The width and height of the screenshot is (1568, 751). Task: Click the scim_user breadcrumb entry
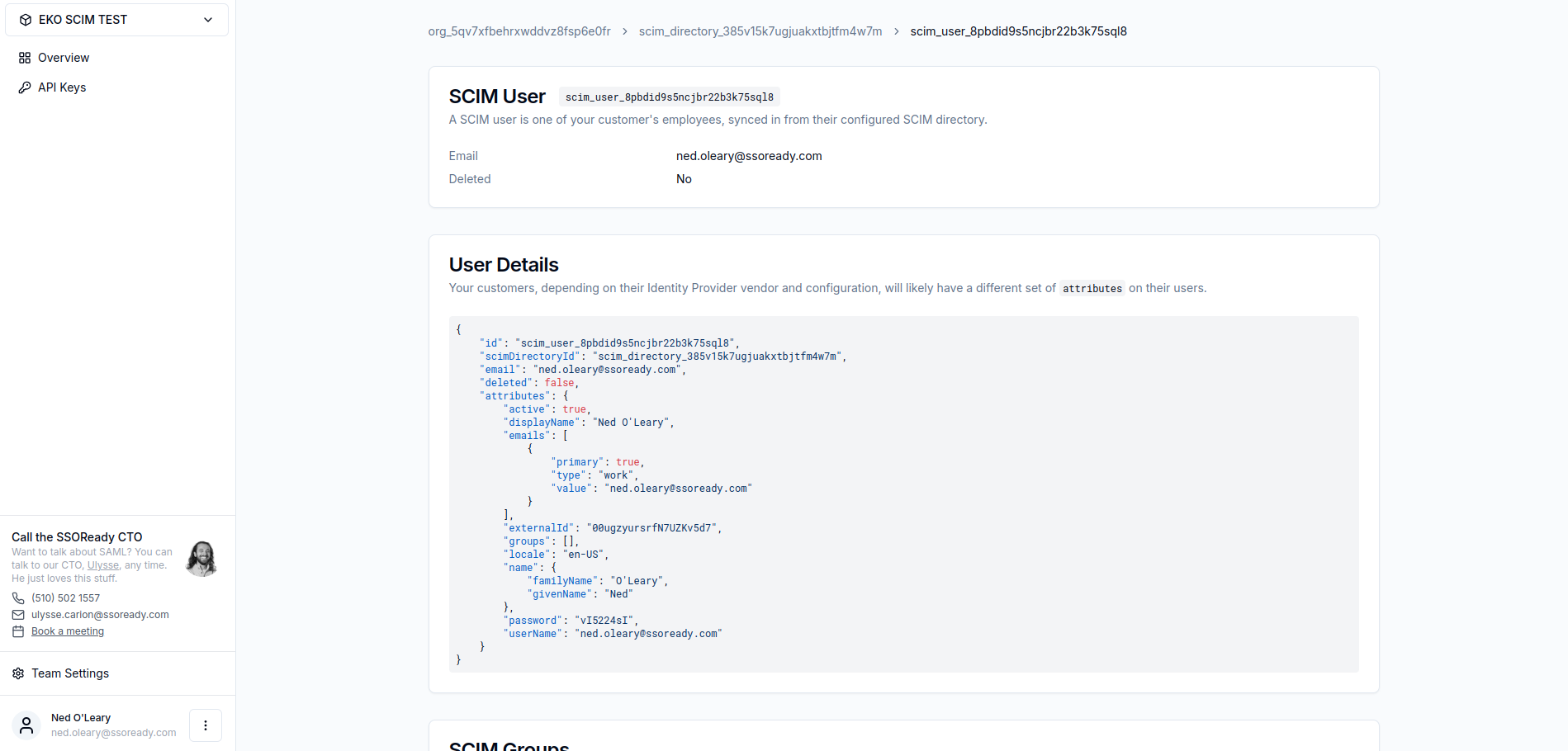[x=1018, y=31]
